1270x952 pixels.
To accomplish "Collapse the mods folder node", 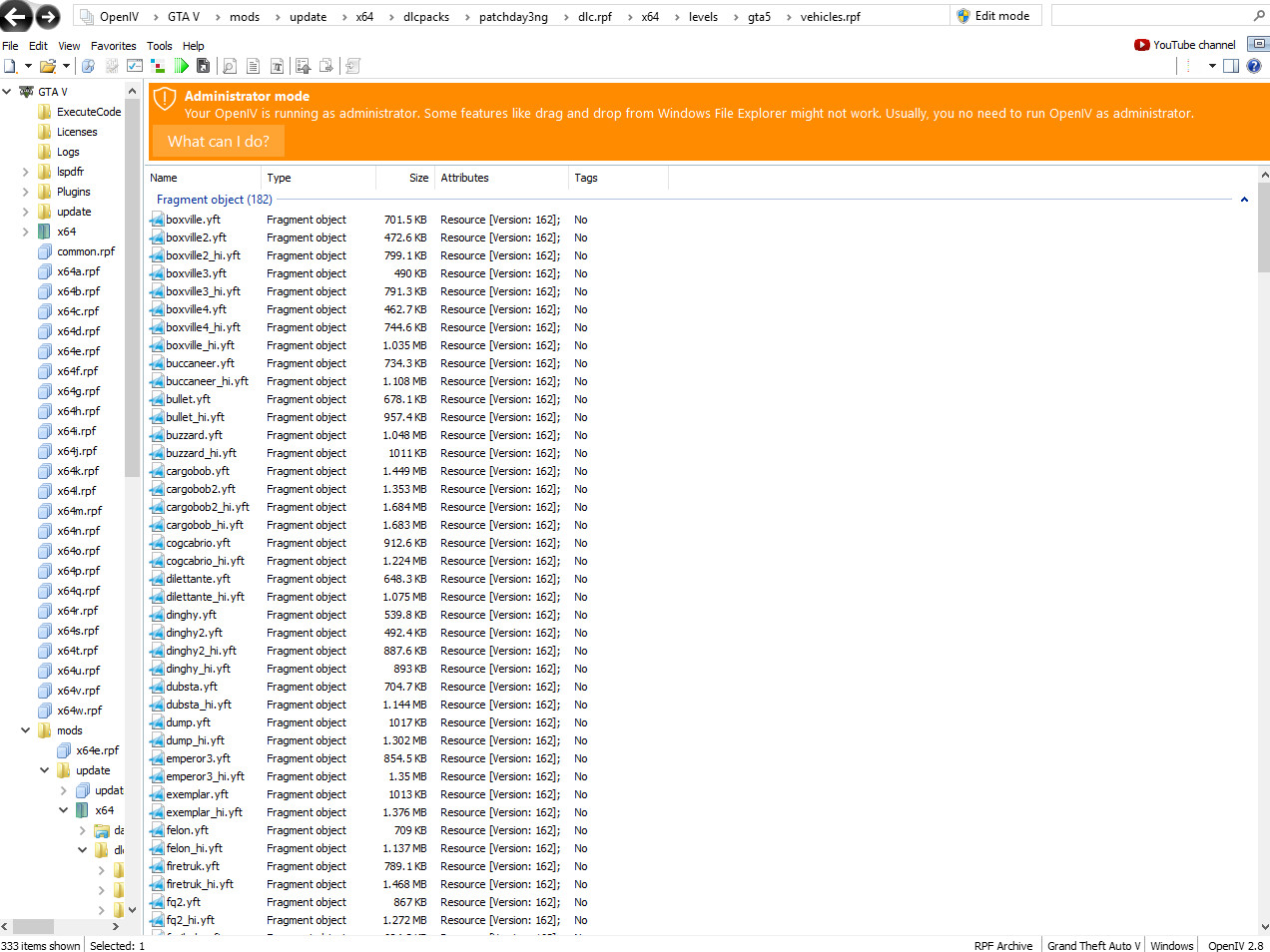I will pos(26,730).
